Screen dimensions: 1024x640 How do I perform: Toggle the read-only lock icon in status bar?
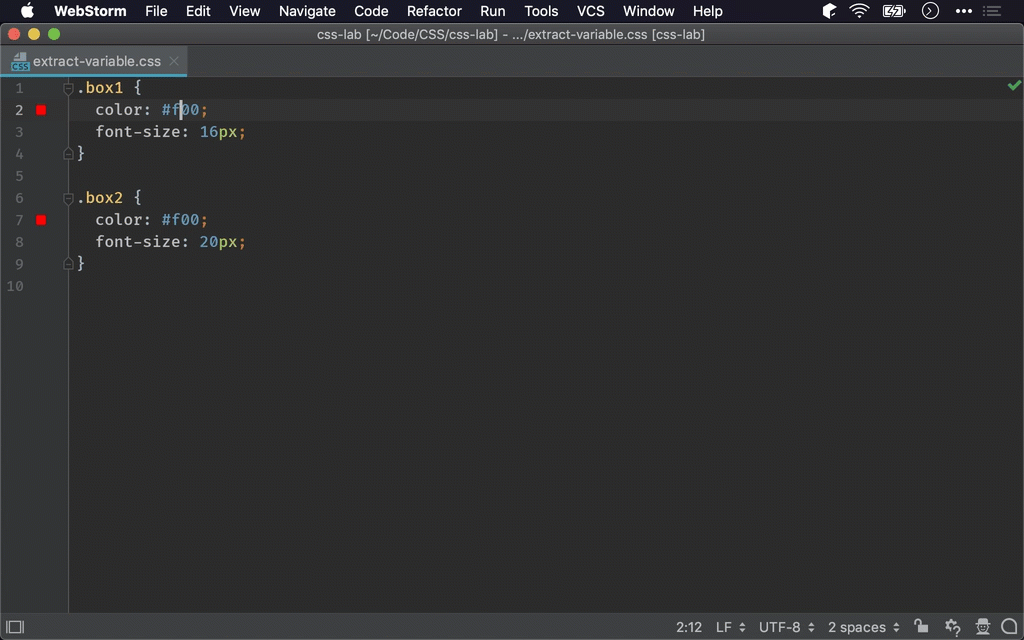tap(921, 627)
